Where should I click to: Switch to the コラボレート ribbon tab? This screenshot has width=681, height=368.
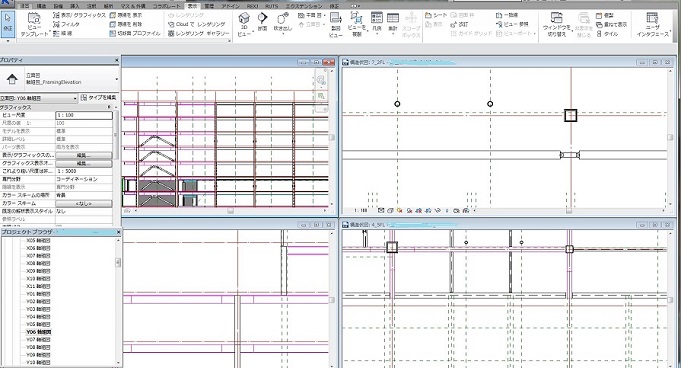[167, 6]
